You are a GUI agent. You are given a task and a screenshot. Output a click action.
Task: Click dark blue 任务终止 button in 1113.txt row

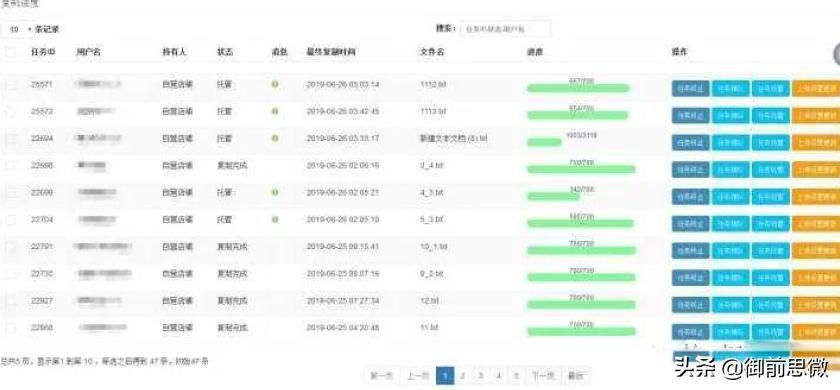click(691, 115)
